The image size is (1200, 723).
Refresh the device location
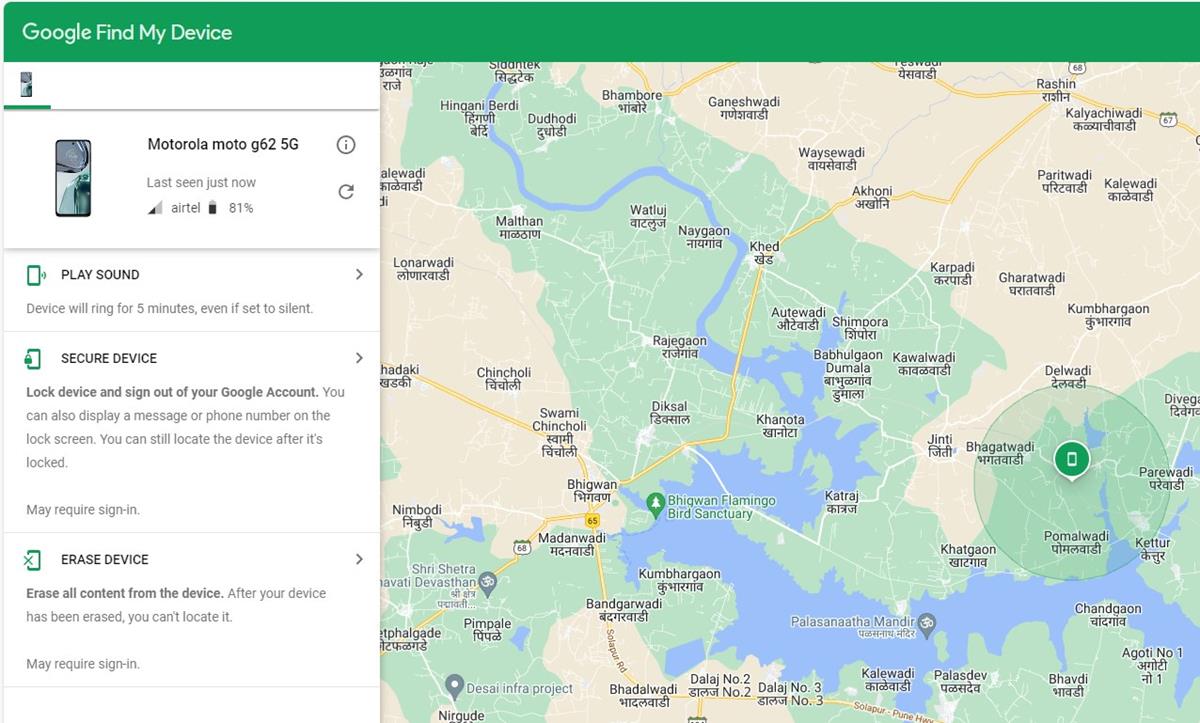pyautogui.click(x=346, y=192)
